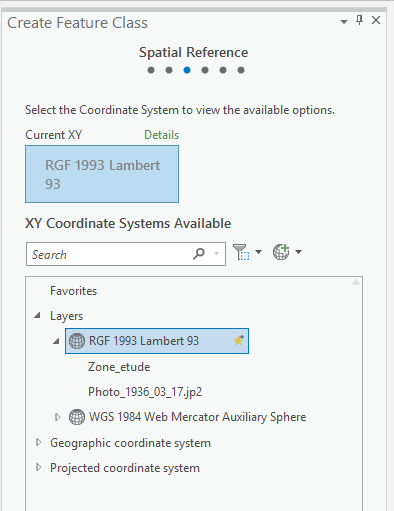
Task: Open the add coordinate system dropdown arrow
Action: point(299,252)
